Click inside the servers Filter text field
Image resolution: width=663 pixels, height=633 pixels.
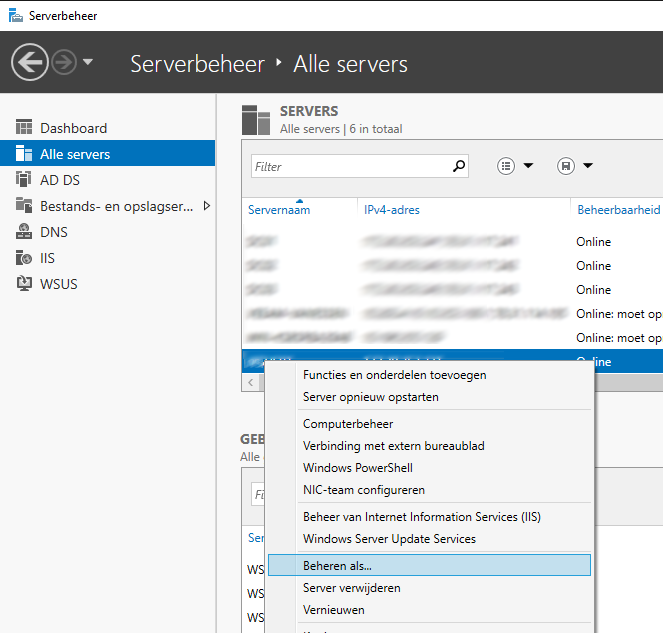(350, 167)
